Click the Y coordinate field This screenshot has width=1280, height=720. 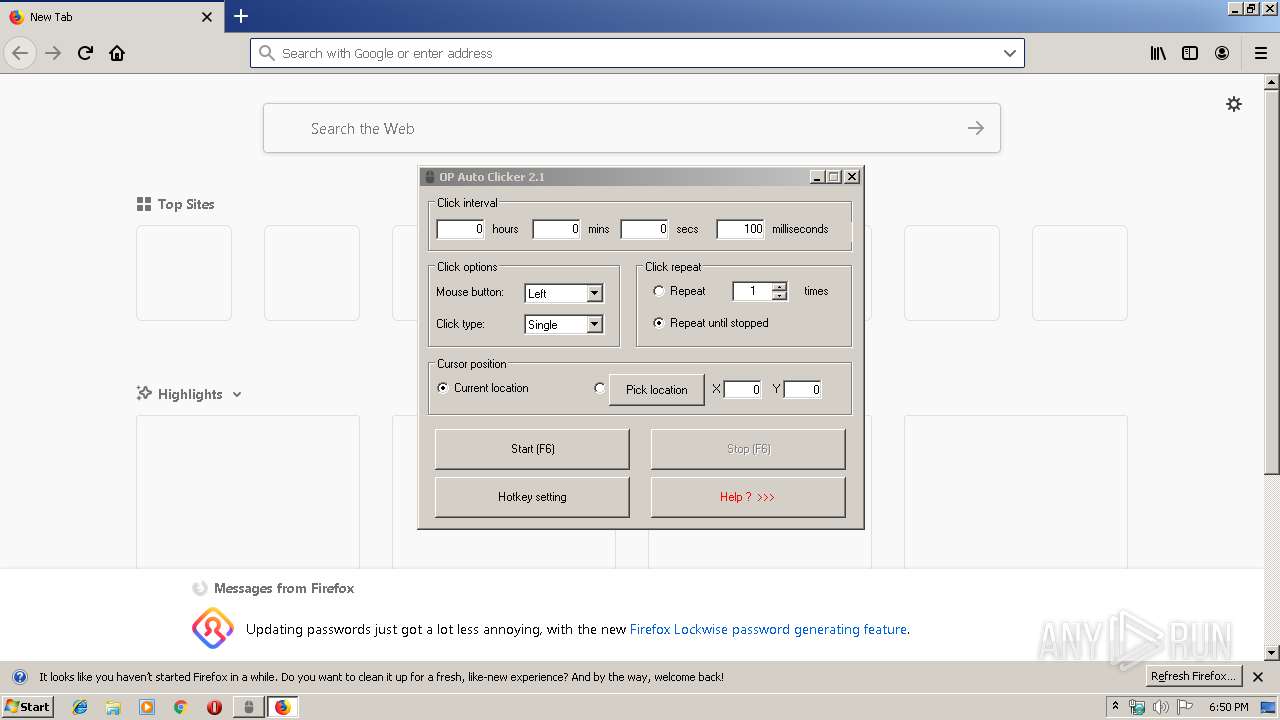pos(803,390)
